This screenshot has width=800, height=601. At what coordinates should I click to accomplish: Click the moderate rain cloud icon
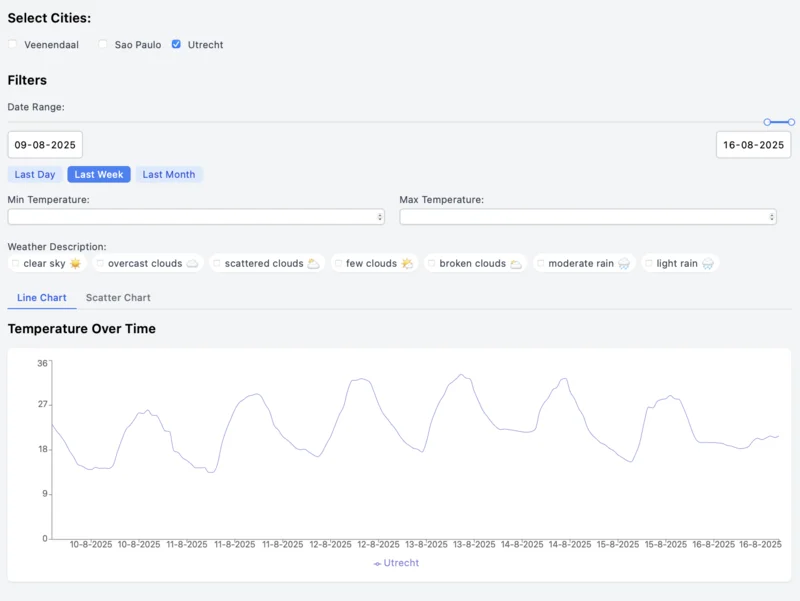click(624, 264)
